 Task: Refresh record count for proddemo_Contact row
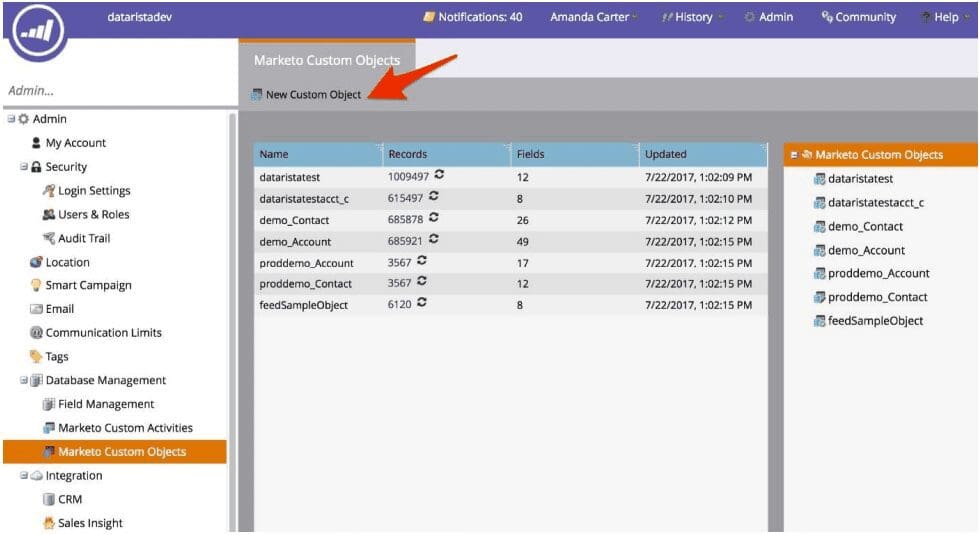pos(422,282)
